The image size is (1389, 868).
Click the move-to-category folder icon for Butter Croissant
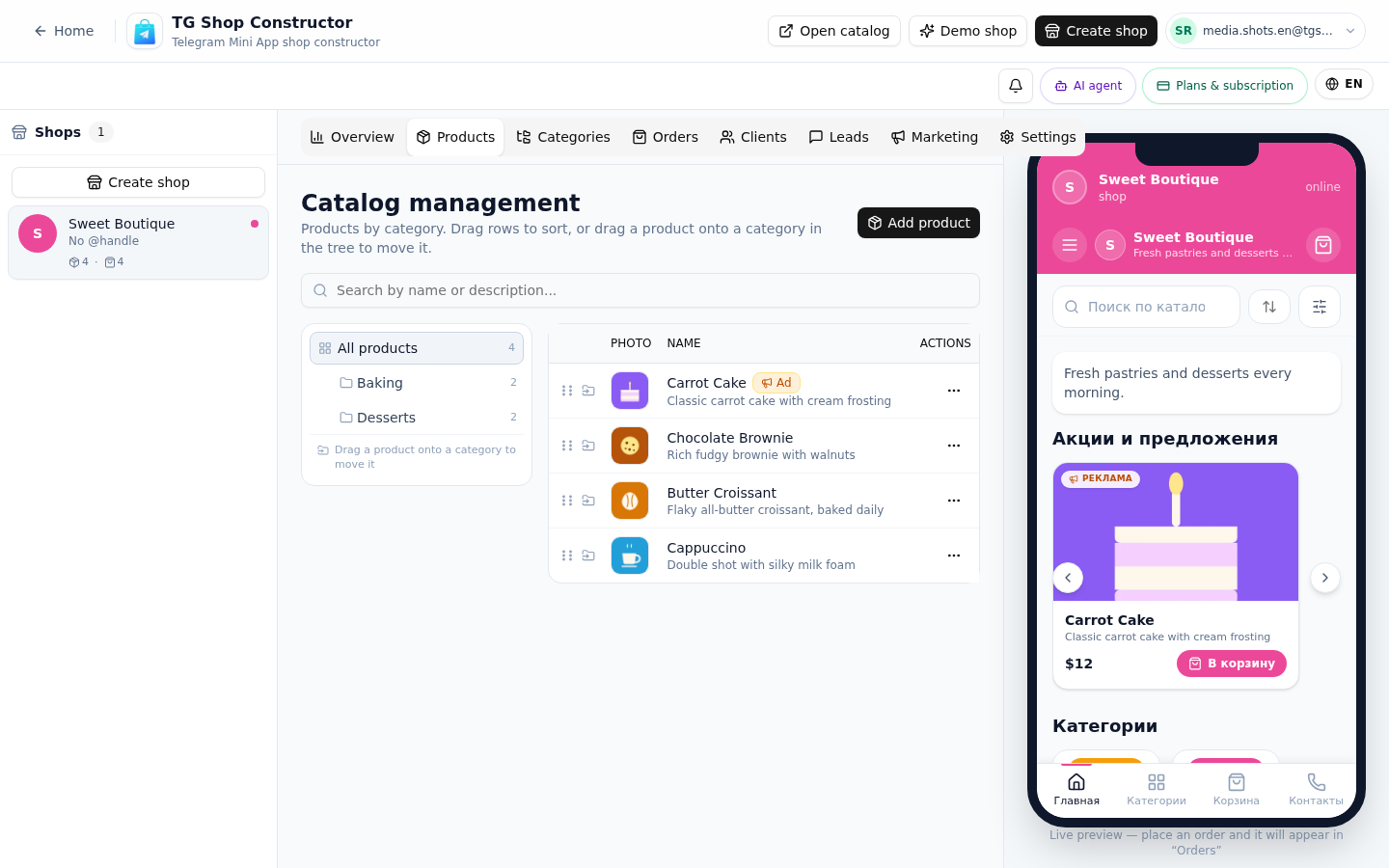tap(588, 501)
